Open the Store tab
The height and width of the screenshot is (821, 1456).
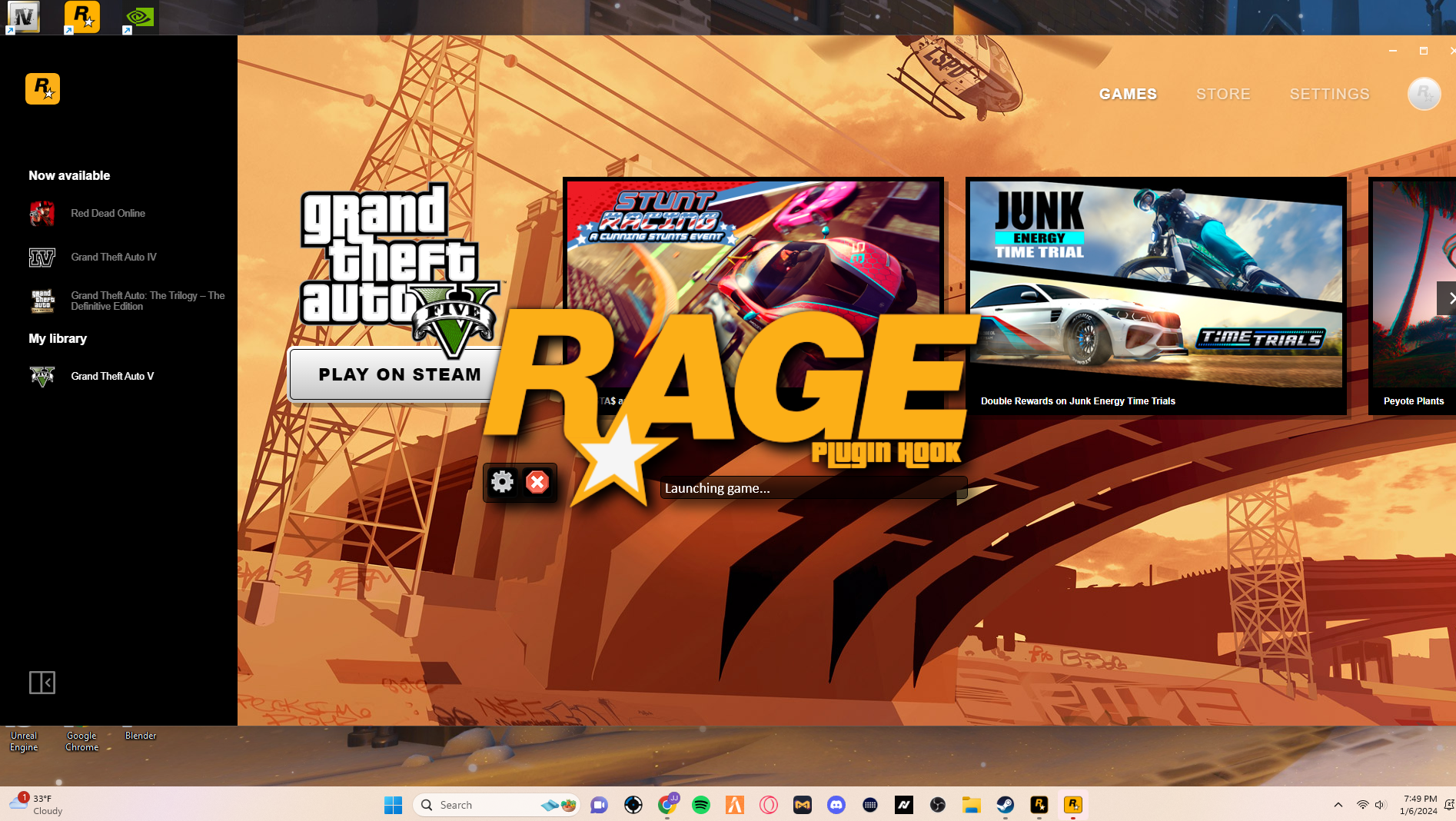click(1222, 94)
